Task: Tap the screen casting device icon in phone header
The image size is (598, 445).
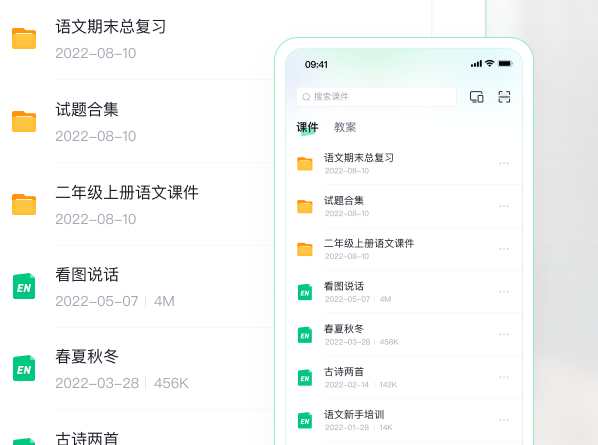Action: pyautogui.click(x=477, y=97)
